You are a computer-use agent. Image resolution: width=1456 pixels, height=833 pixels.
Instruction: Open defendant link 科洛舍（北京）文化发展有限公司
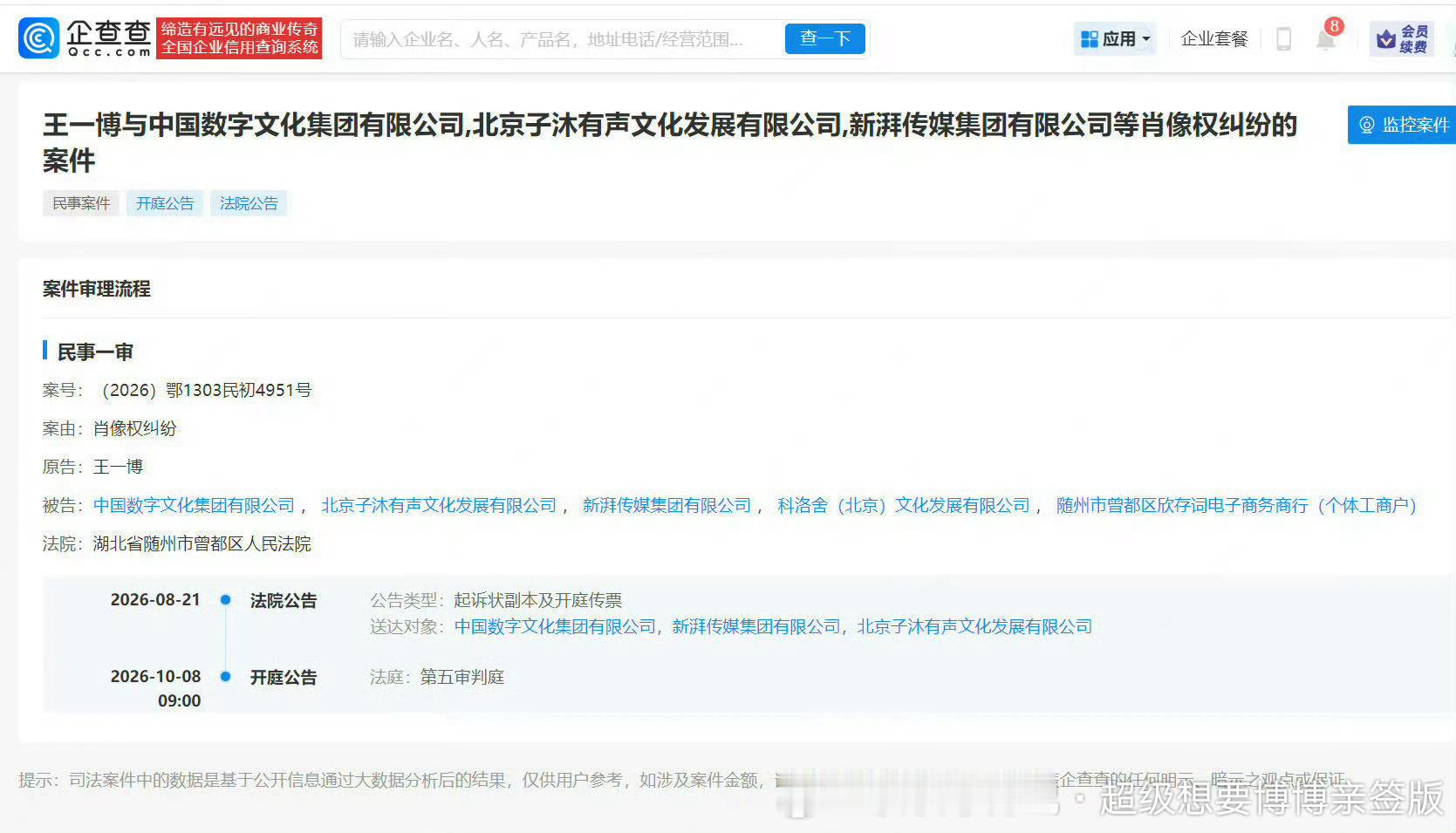[x=904, y=505]
